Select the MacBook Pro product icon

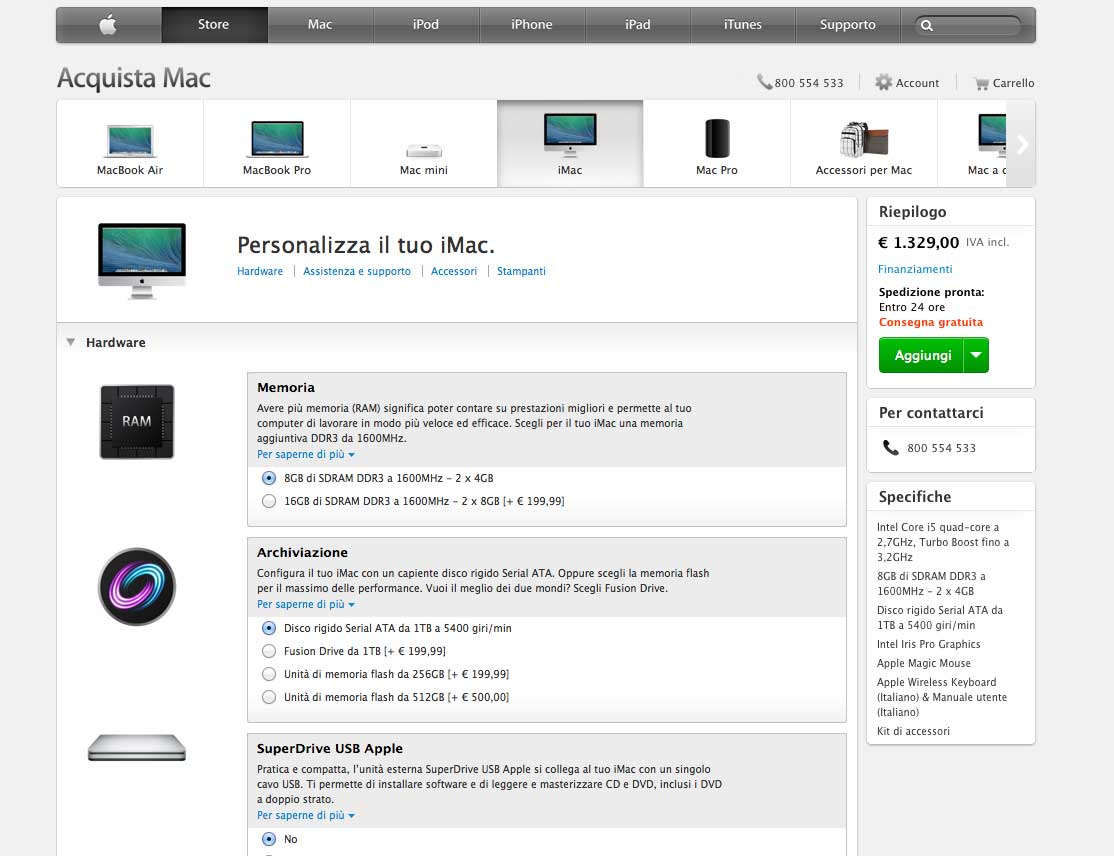coord(277,139)
